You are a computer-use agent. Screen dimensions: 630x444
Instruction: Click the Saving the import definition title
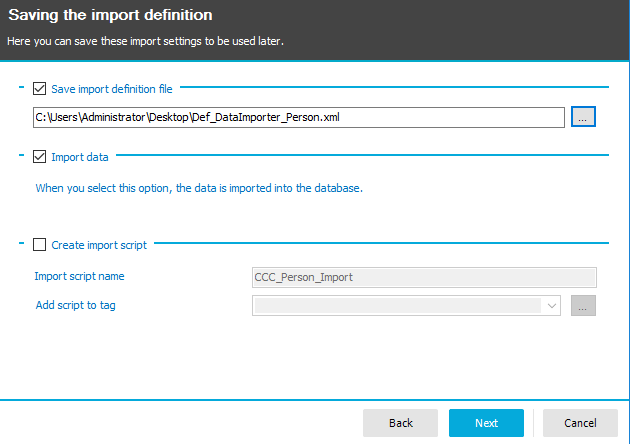[110, 16]
